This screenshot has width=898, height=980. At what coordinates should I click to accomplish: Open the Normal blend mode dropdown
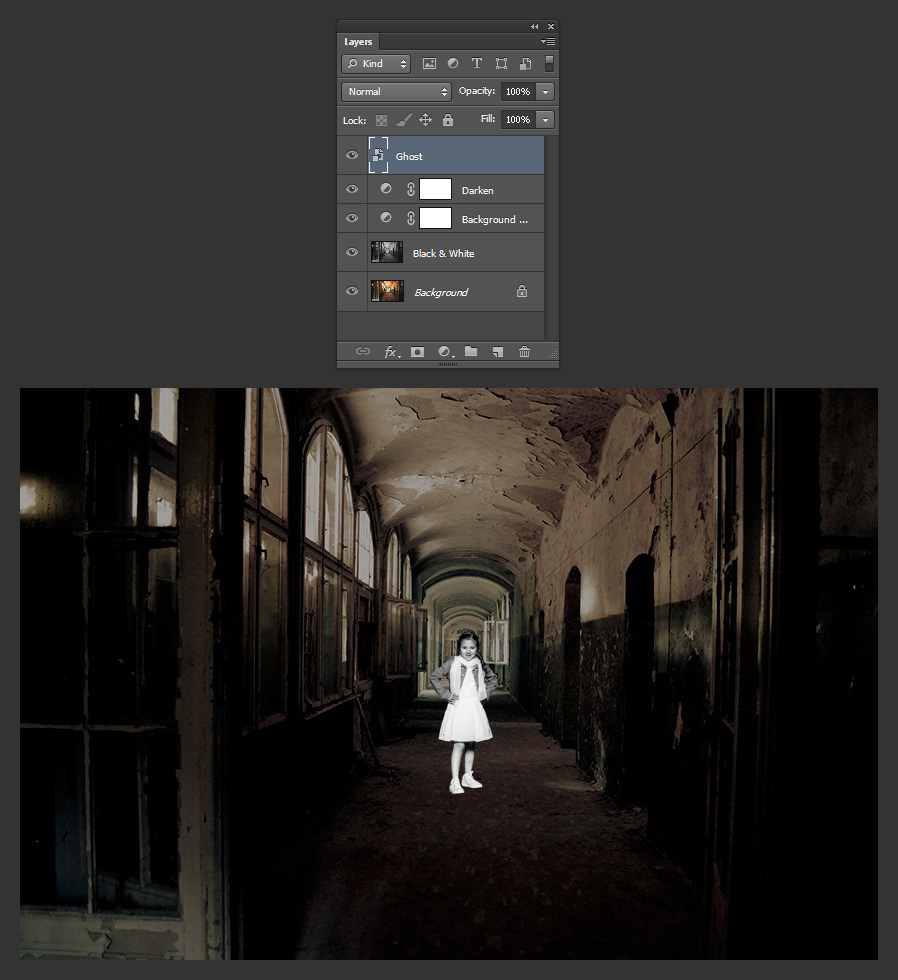tap(396, 91)
